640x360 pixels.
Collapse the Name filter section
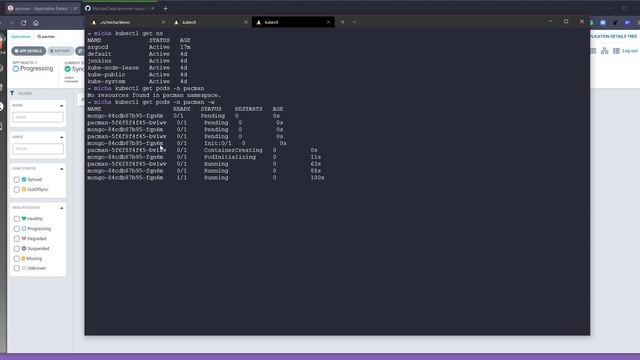[x=62, y=106]
